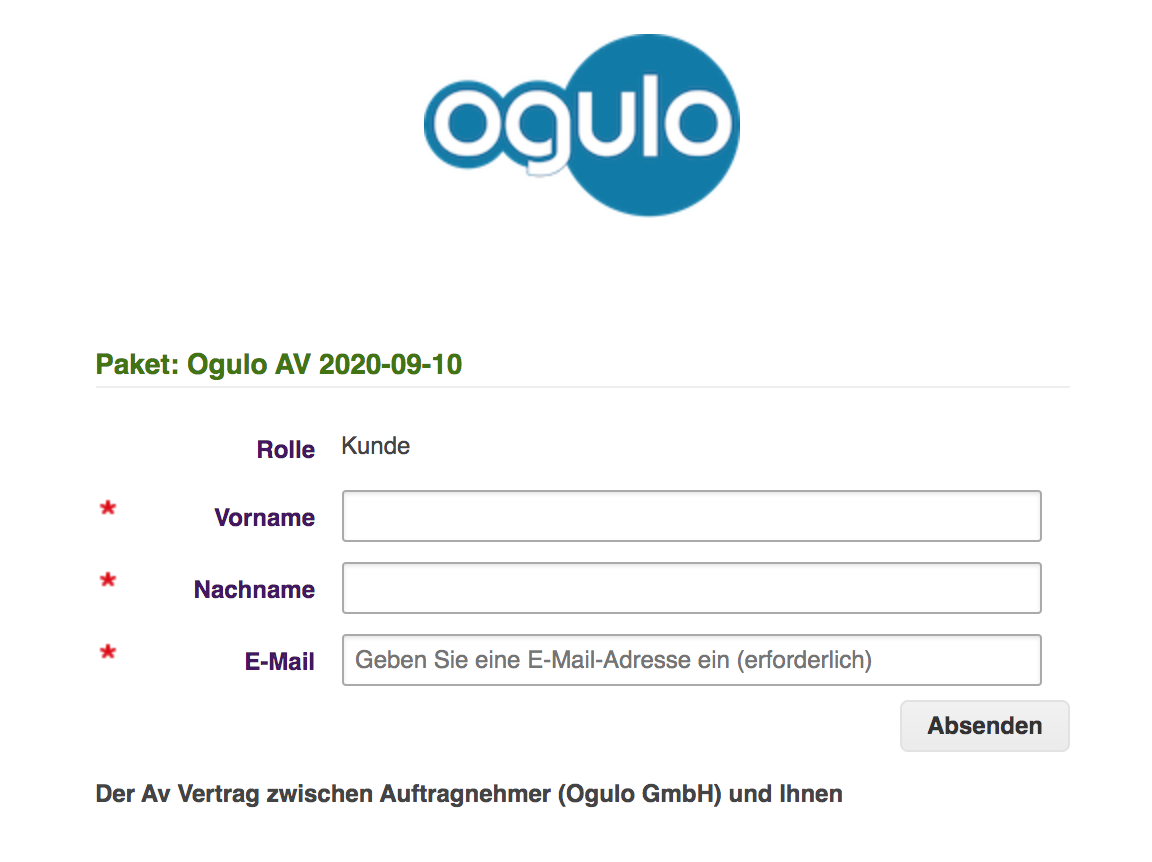Focus the Nachname text field
The height and width of the screenshot is (862, 1152).
tap(691, 588)
